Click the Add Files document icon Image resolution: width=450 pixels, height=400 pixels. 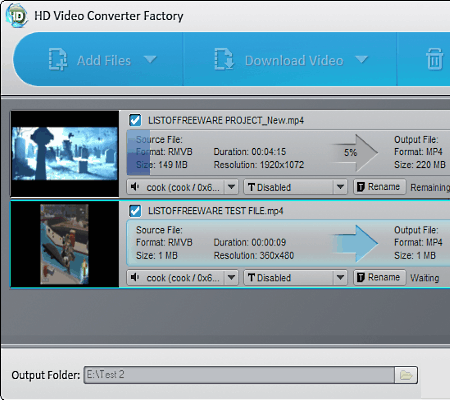click(58, 59)
